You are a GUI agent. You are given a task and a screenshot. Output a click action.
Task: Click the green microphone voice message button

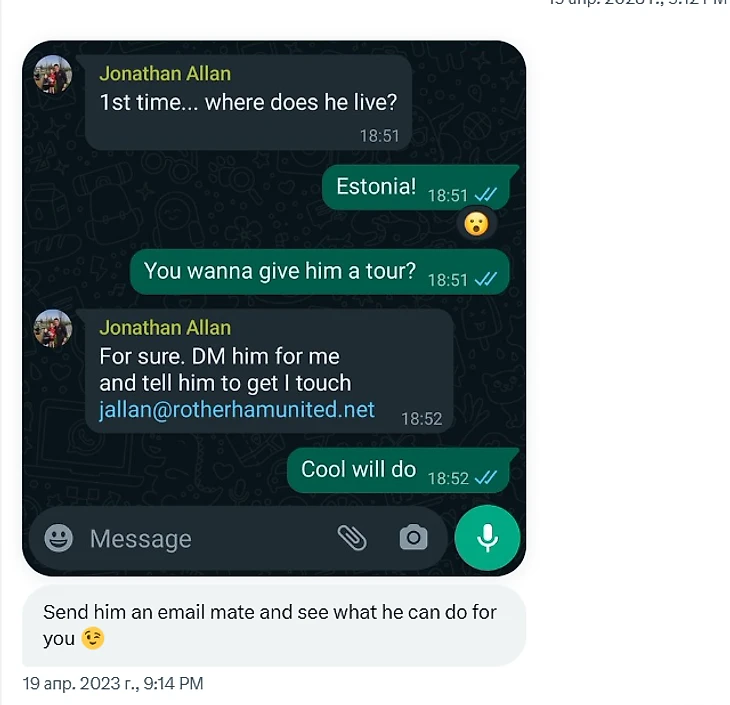[x=487, y=538]
